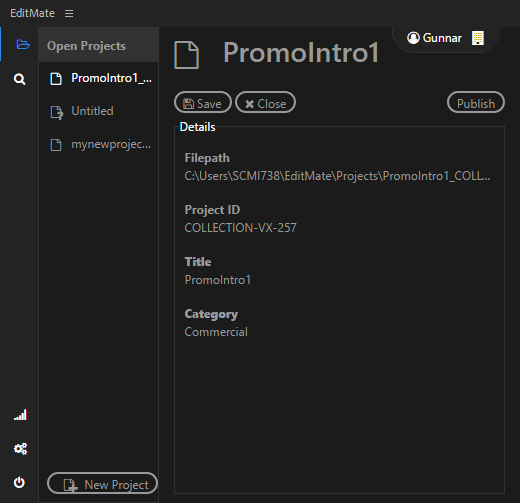Click the power icon in sidebar
Image resolution: width=520 pixels, height=503 pixels.
(x=19, y=482)
